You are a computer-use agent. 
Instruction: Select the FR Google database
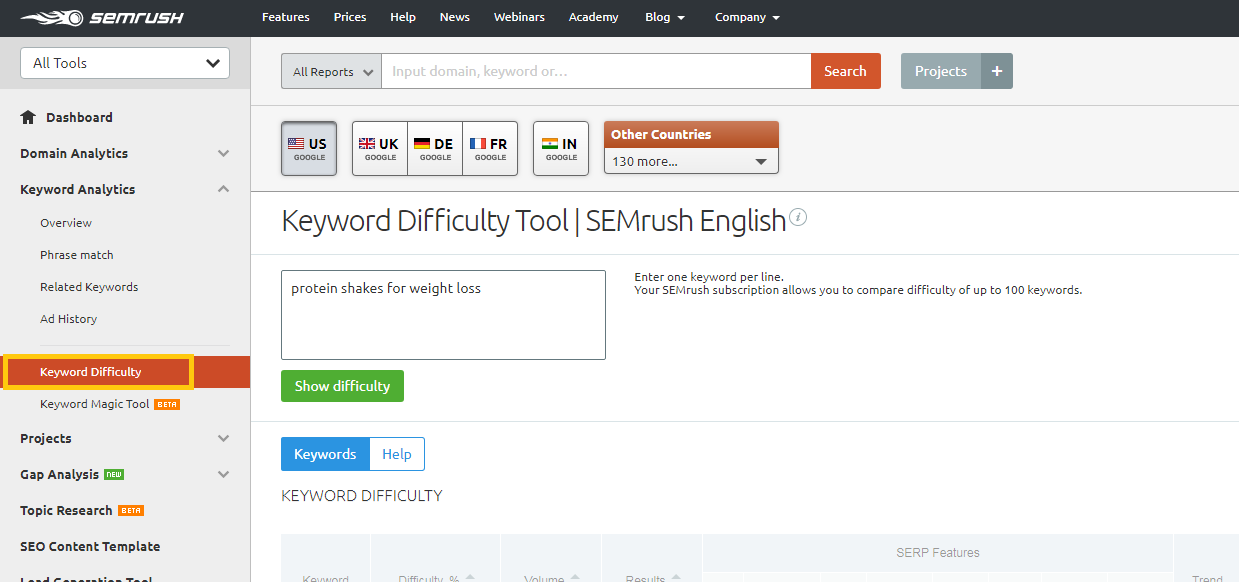click(x=490, y=149)
